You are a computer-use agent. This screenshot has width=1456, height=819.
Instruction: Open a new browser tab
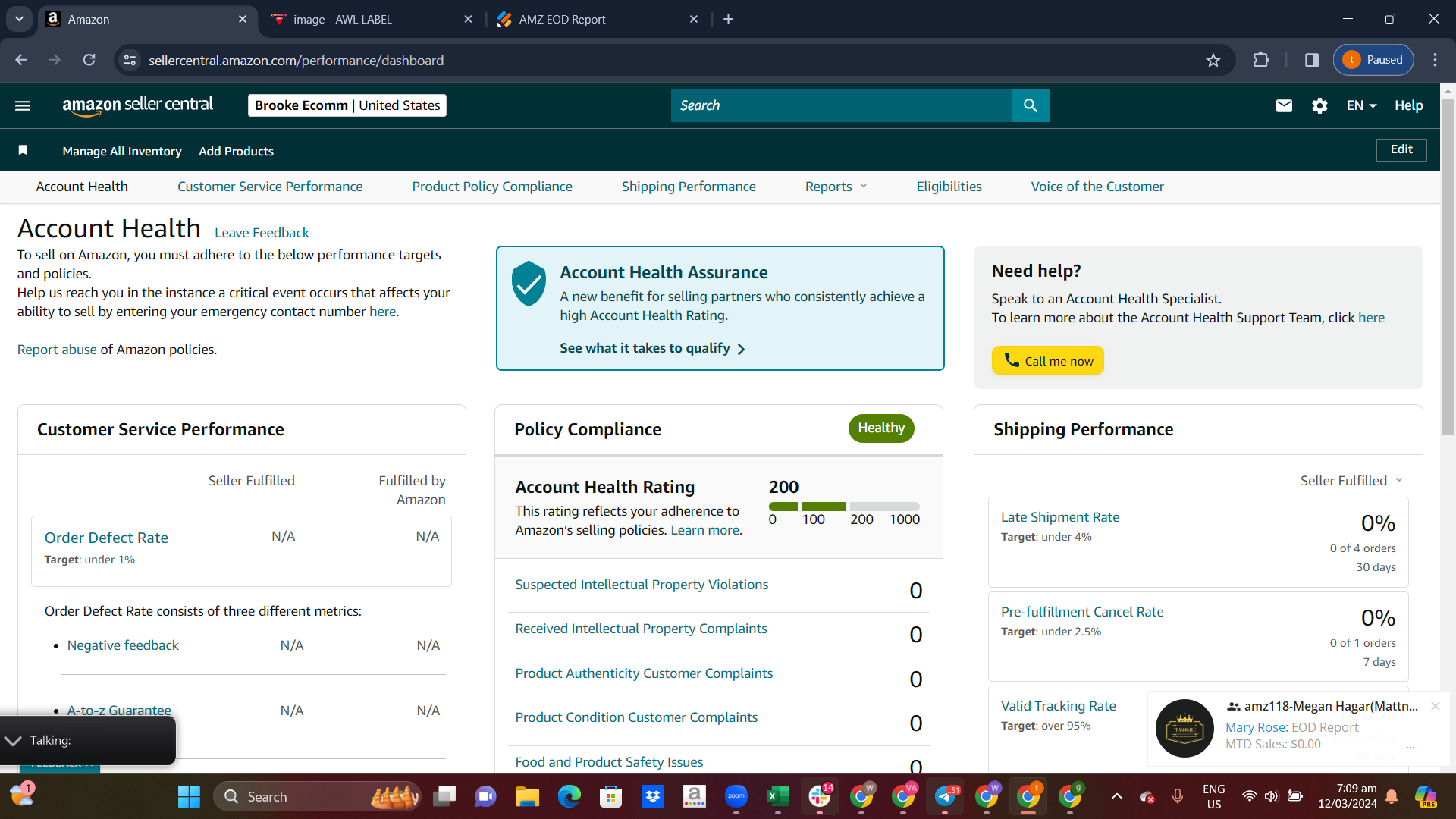(728, 19)
